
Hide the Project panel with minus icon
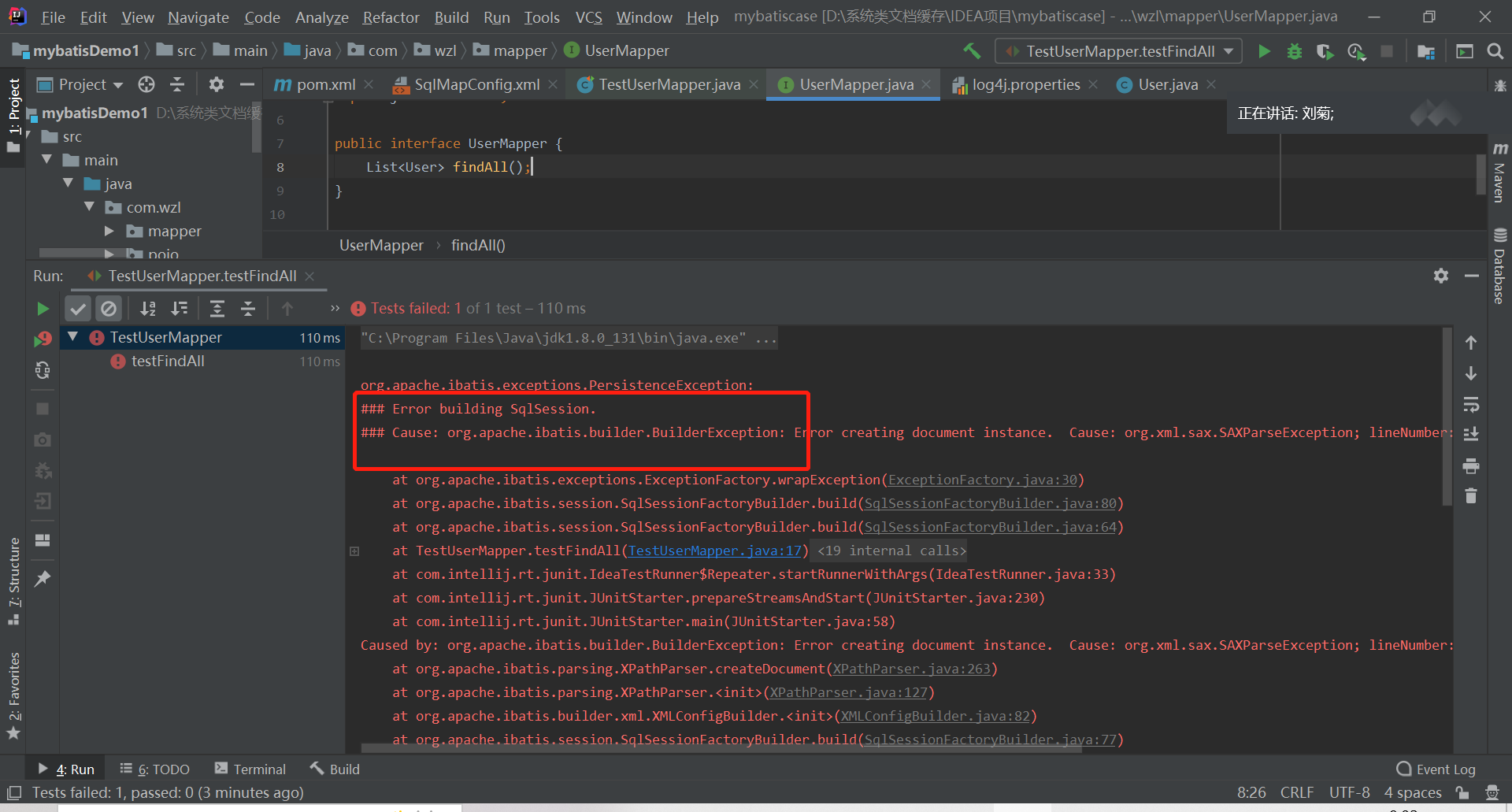(247, 84)
